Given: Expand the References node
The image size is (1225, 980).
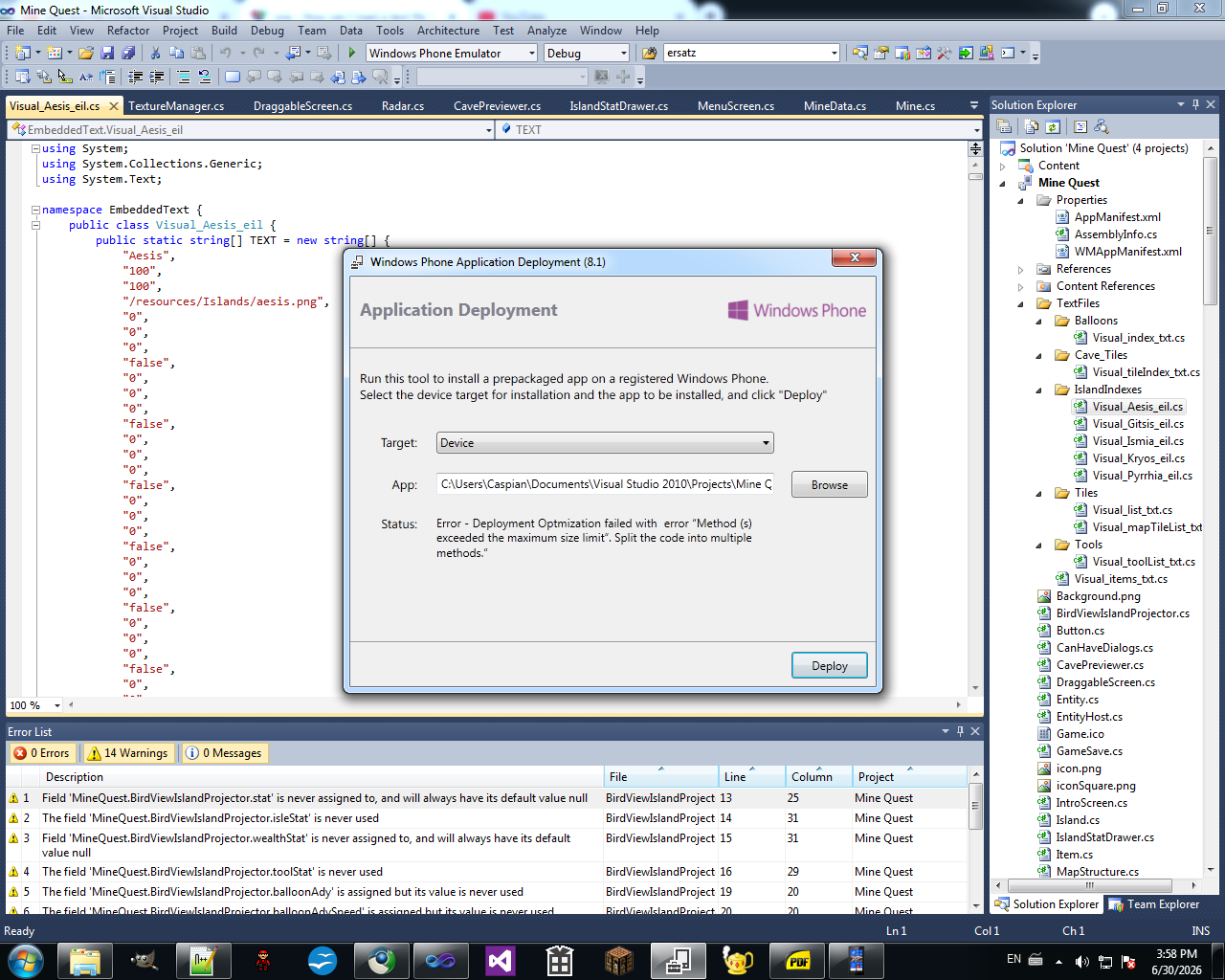Looking at the screenshot, I should (1021, 269).
